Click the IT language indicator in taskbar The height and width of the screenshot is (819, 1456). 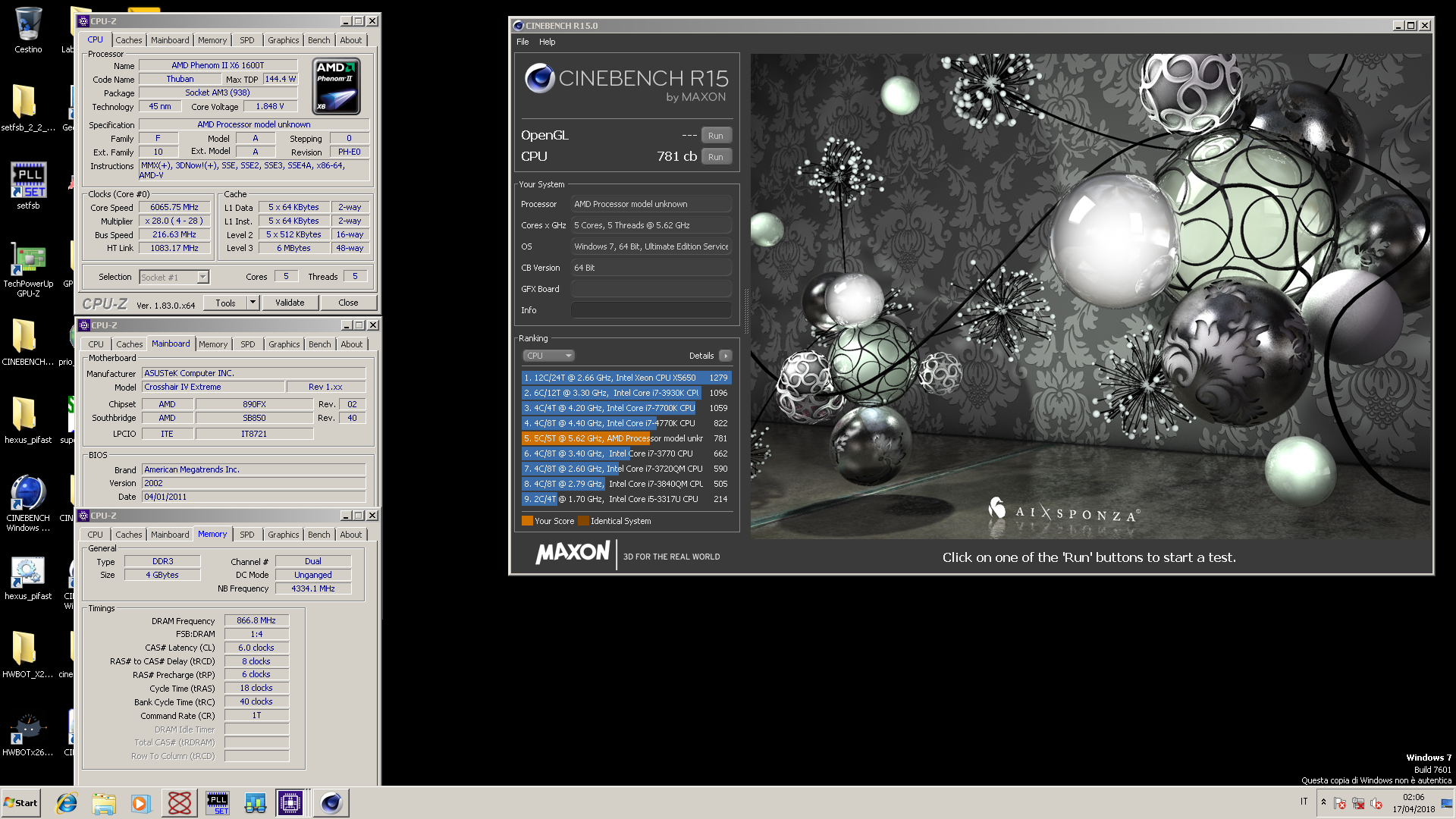(x=1304, y=802)
